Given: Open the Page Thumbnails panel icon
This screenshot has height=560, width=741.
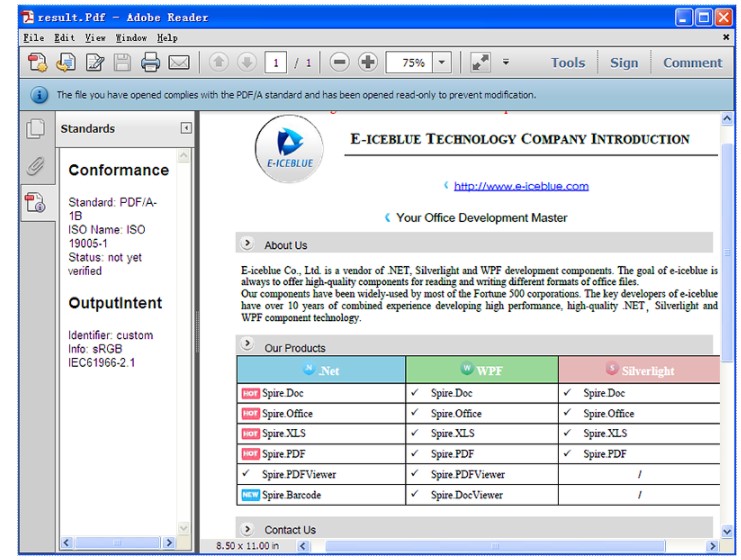Looking at the screenshot, I should point(35,129).
